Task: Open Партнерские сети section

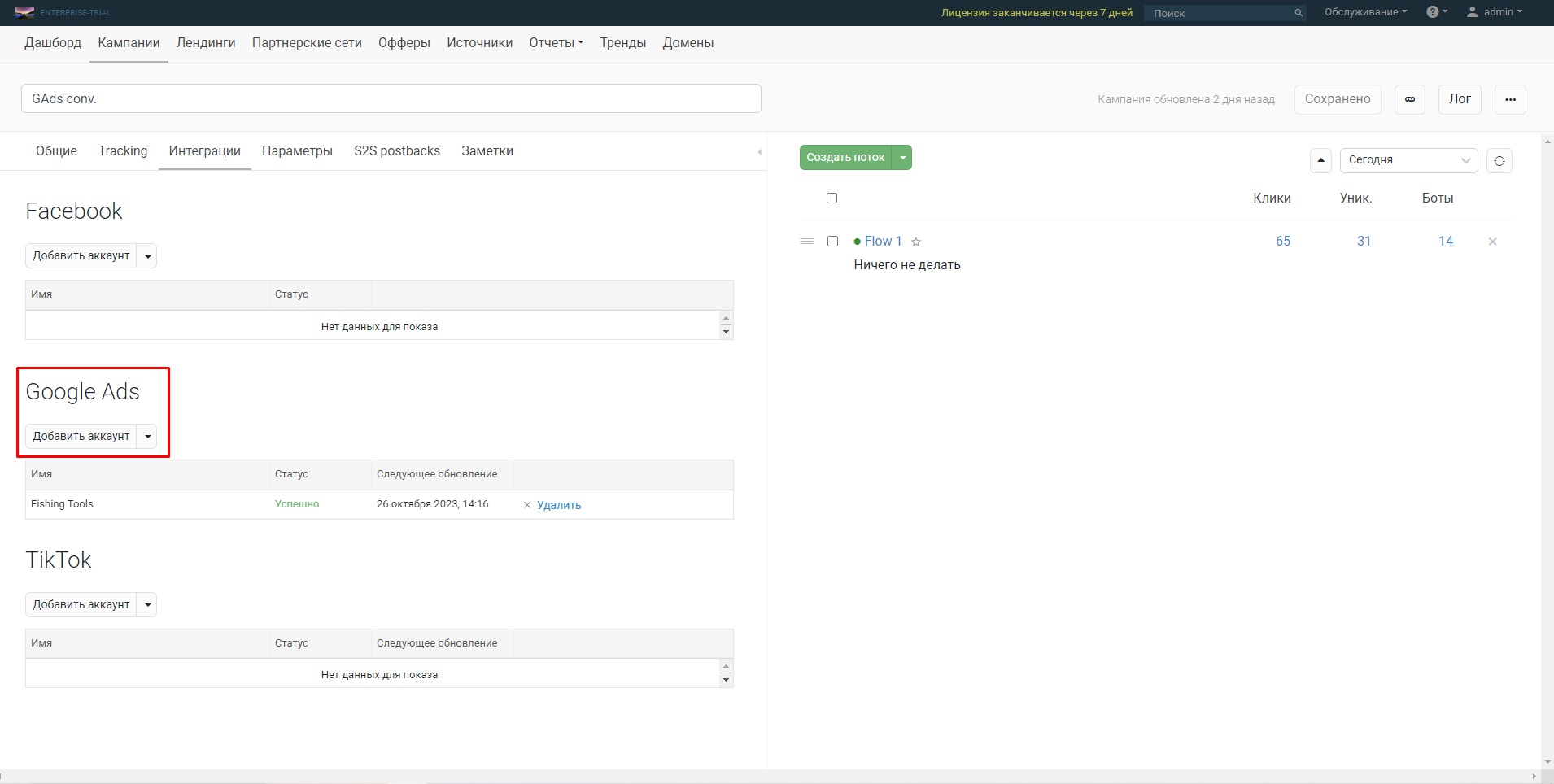Action: 307,43
